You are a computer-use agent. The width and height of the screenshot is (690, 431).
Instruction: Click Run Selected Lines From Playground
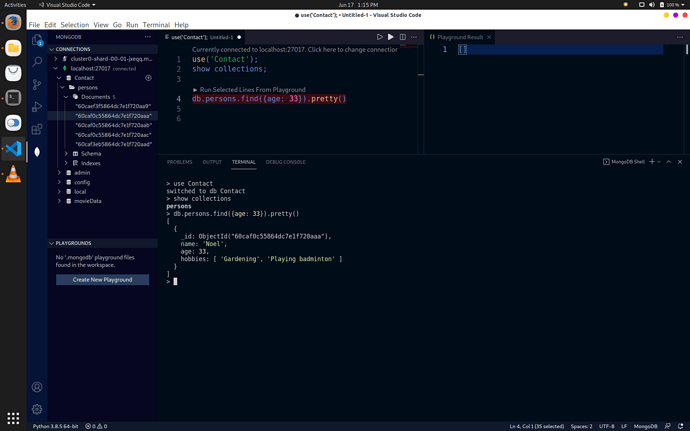(x=248, y=90)
